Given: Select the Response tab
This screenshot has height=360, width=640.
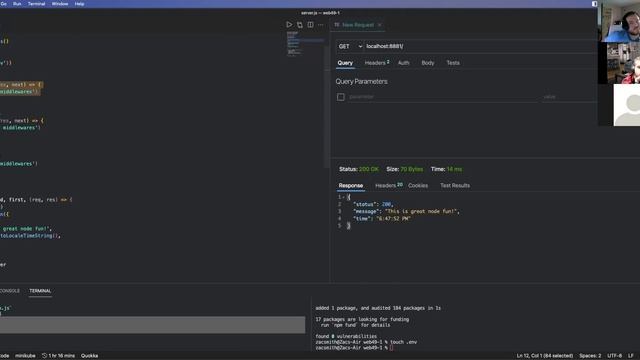Looking at the screenshot, I should (351, 186).
